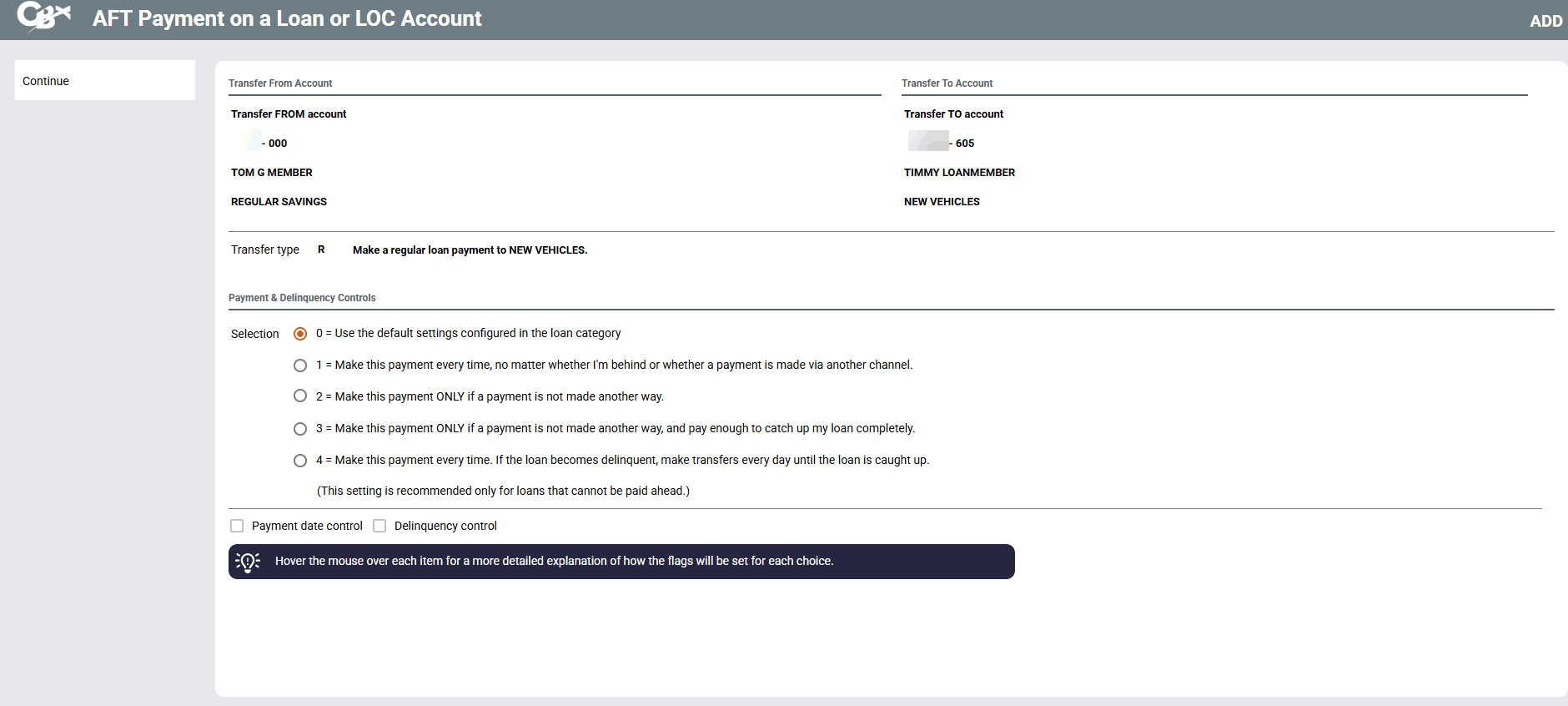Click the Transfer type code R
This screenshot has width=1568, height=706.
321,250
